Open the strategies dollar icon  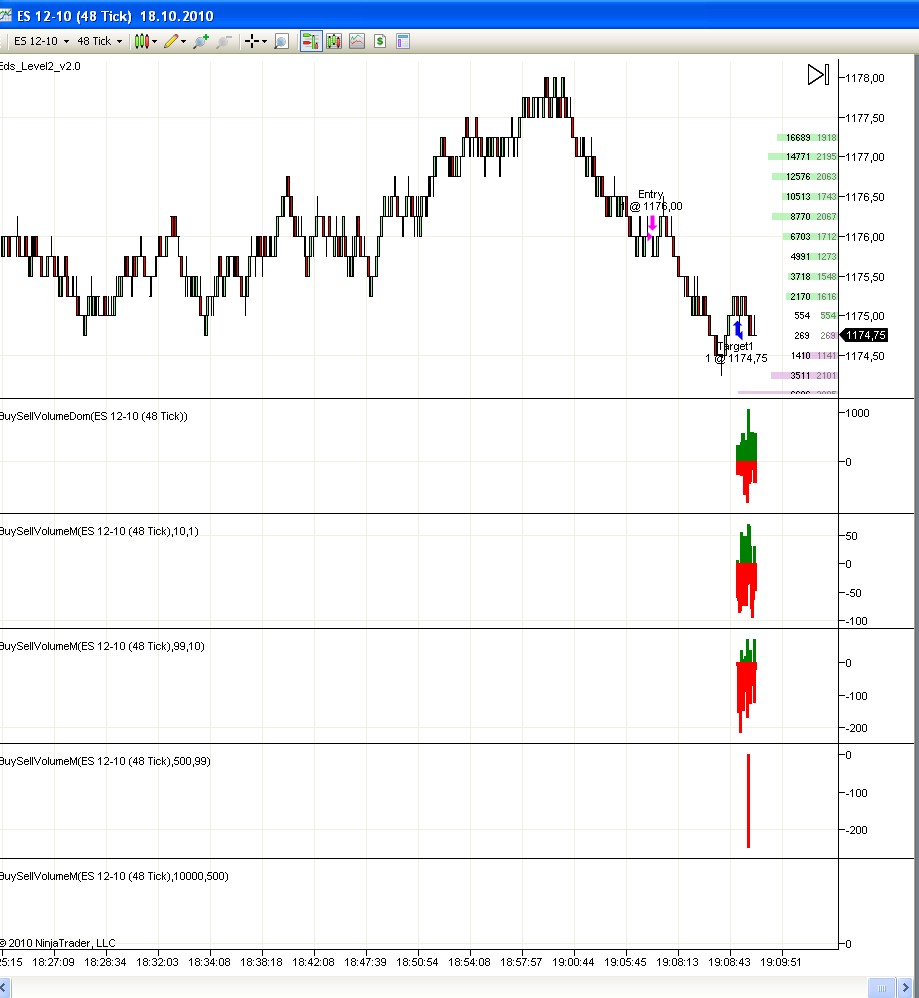[x=380, y=41]
